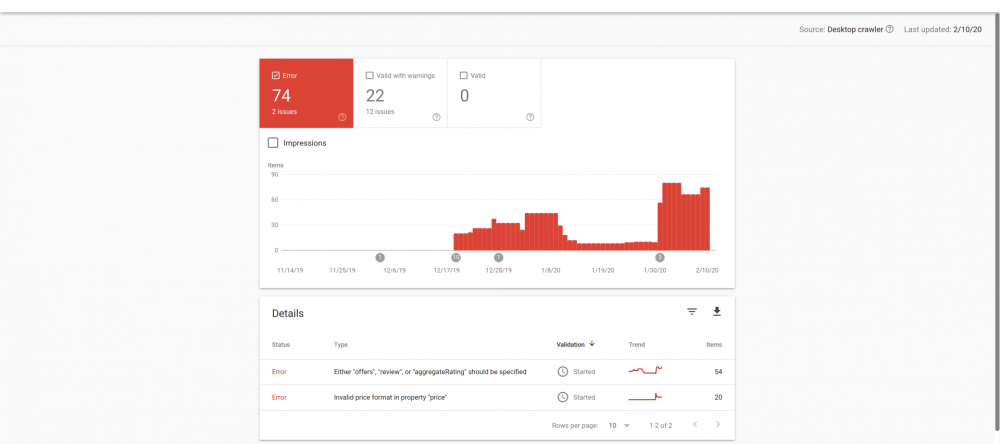Click the trend sparkline in the 20-items row
Screen dimensions: 1000x444
(x=645, y=397)
